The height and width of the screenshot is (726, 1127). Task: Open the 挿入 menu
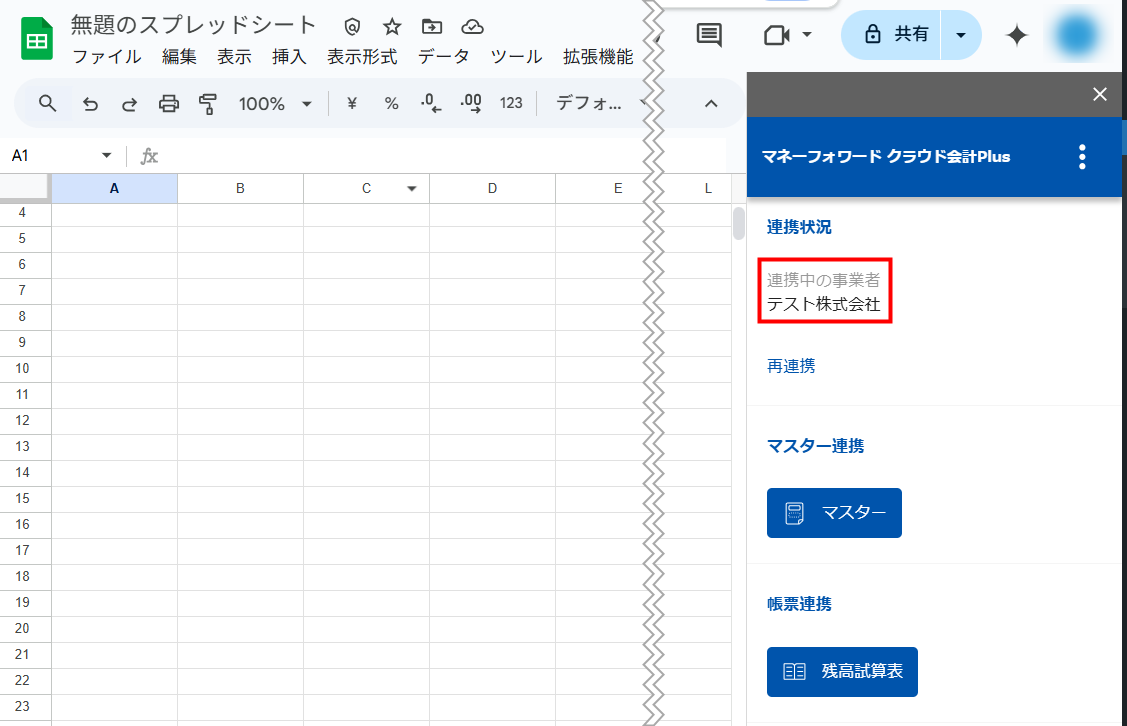coord(289,57)
